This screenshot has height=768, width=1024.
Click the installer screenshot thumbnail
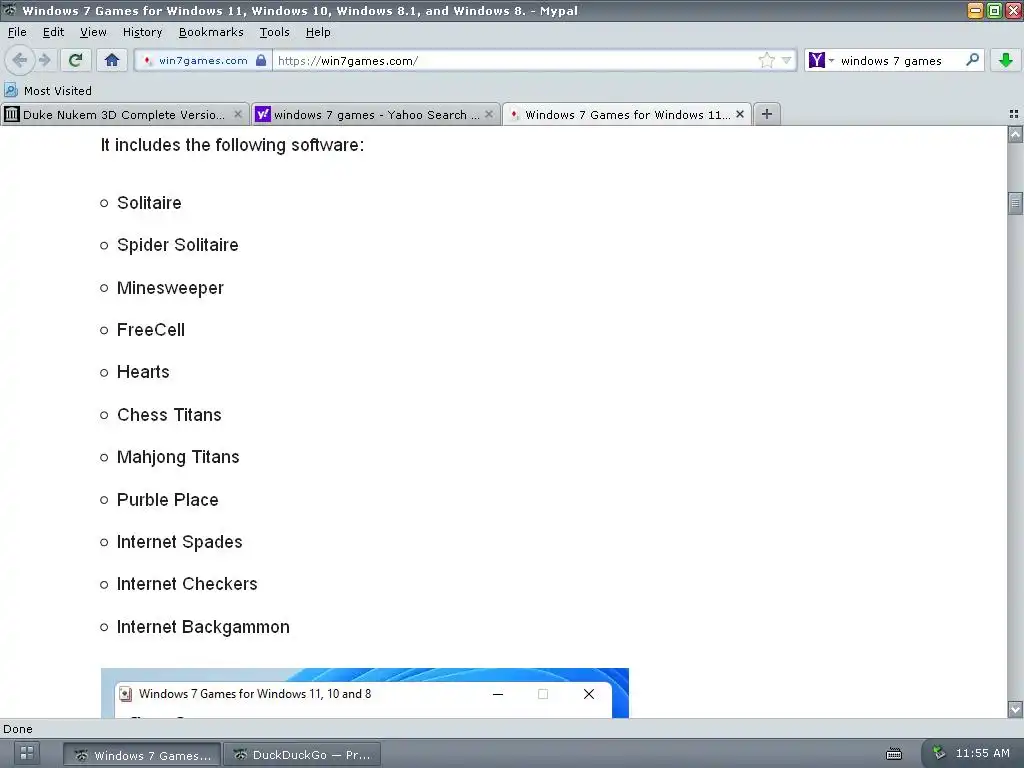(x=364, y=693)
